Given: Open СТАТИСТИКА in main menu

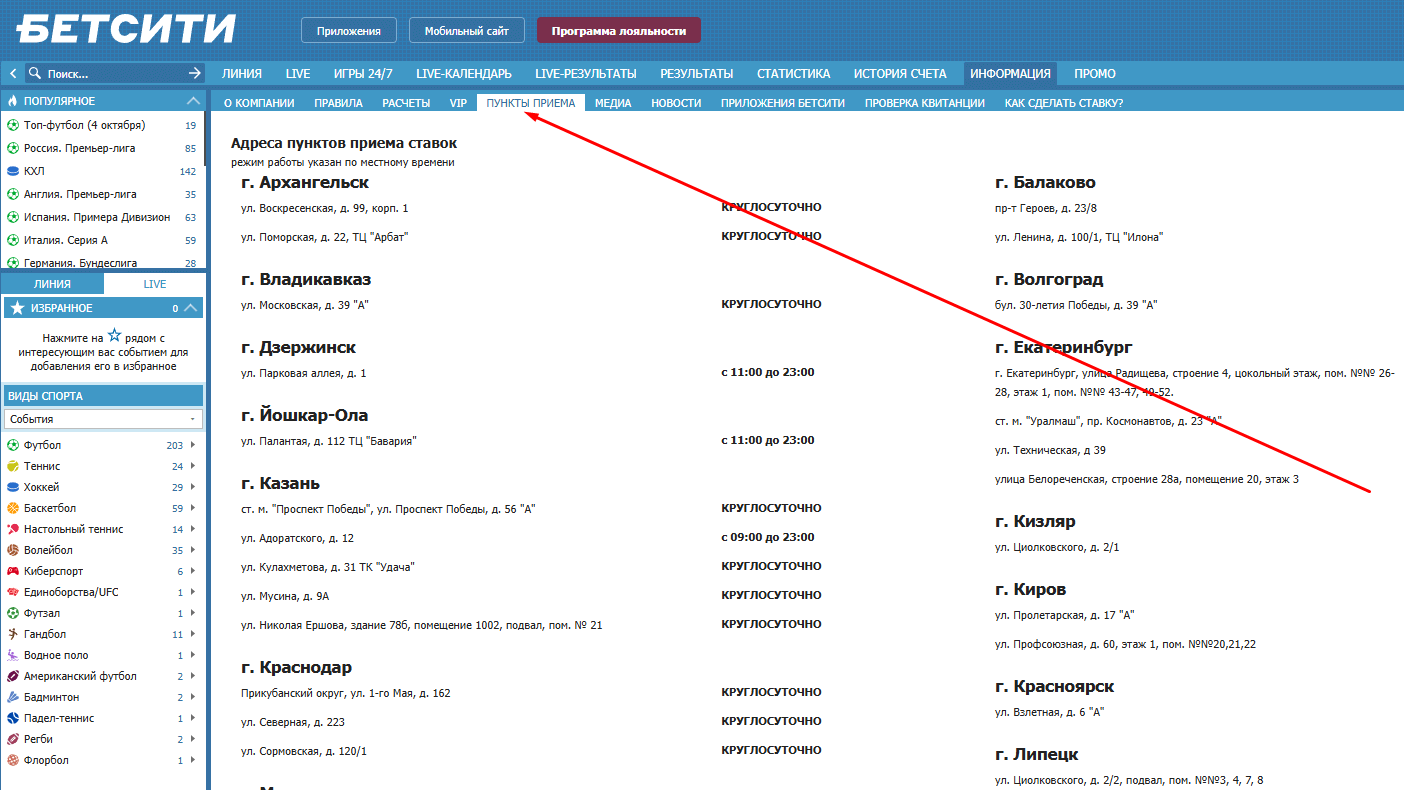Looking at the screenshot, I should tap(793, 73).
